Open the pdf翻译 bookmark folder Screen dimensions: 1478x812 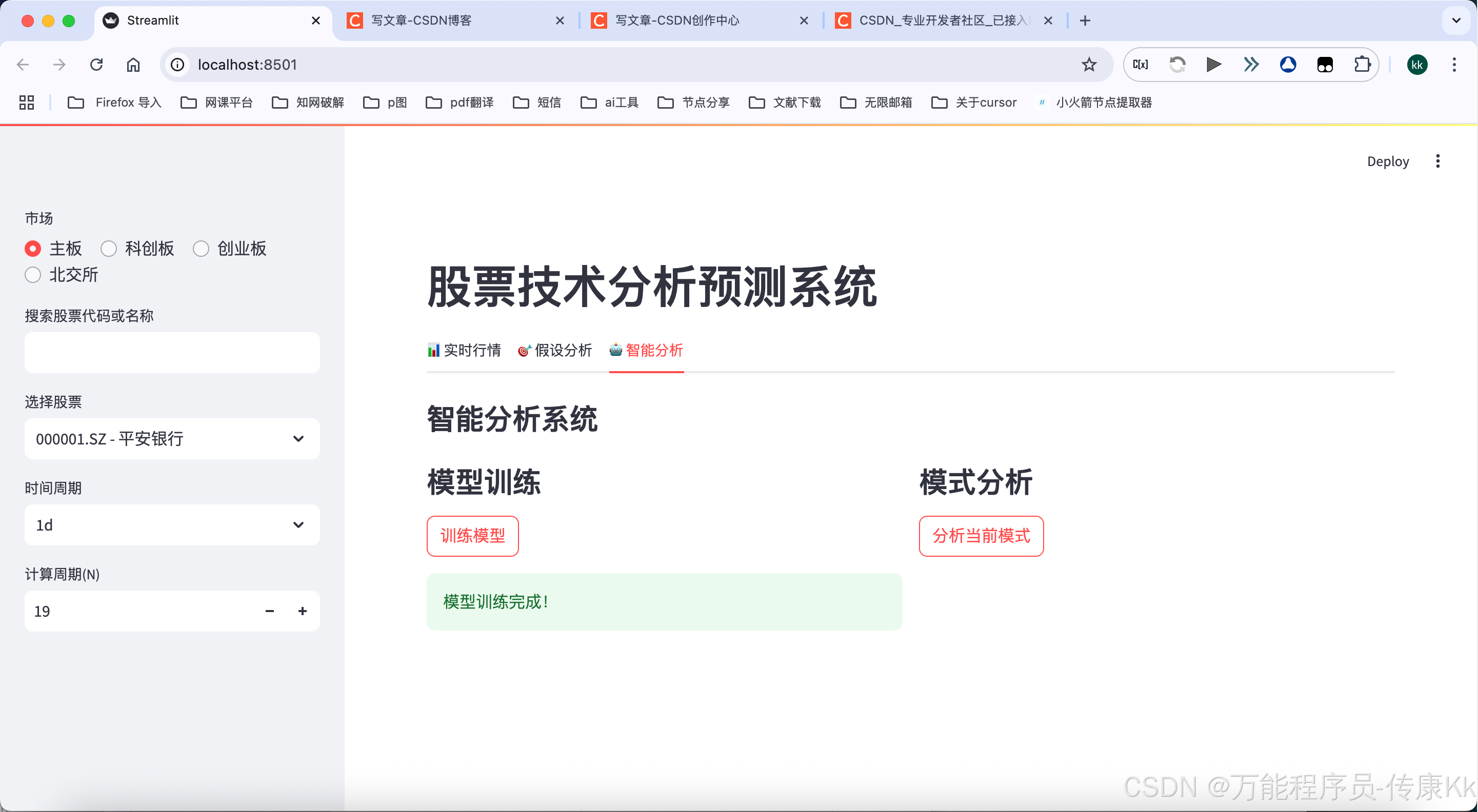(460, 103)
